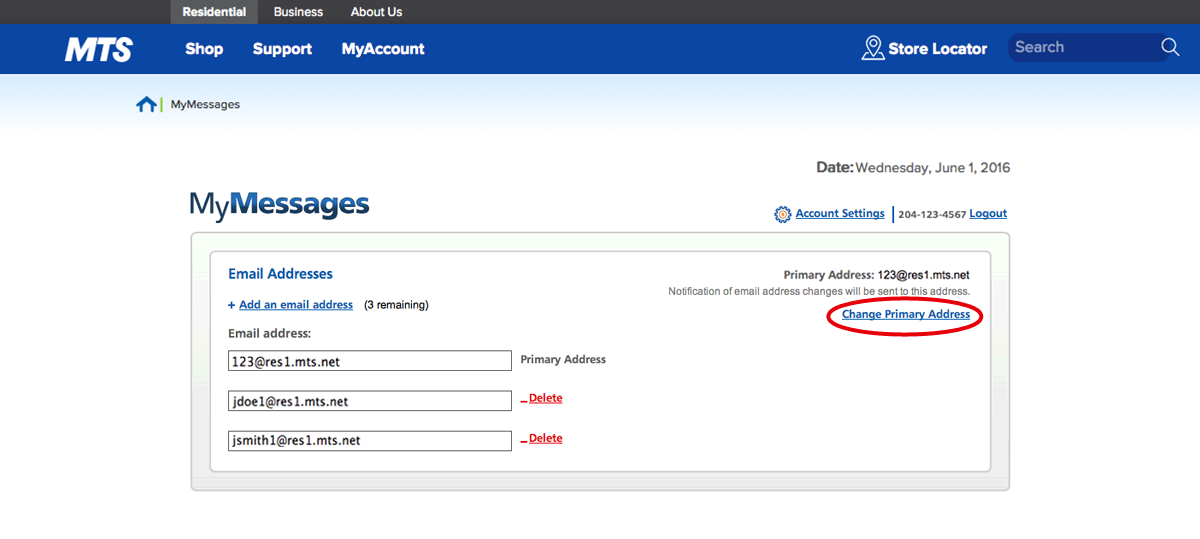Click the jsmith1@res1.mts.net email field
The height and width of the screenshot is (539, 1200).
370,441
